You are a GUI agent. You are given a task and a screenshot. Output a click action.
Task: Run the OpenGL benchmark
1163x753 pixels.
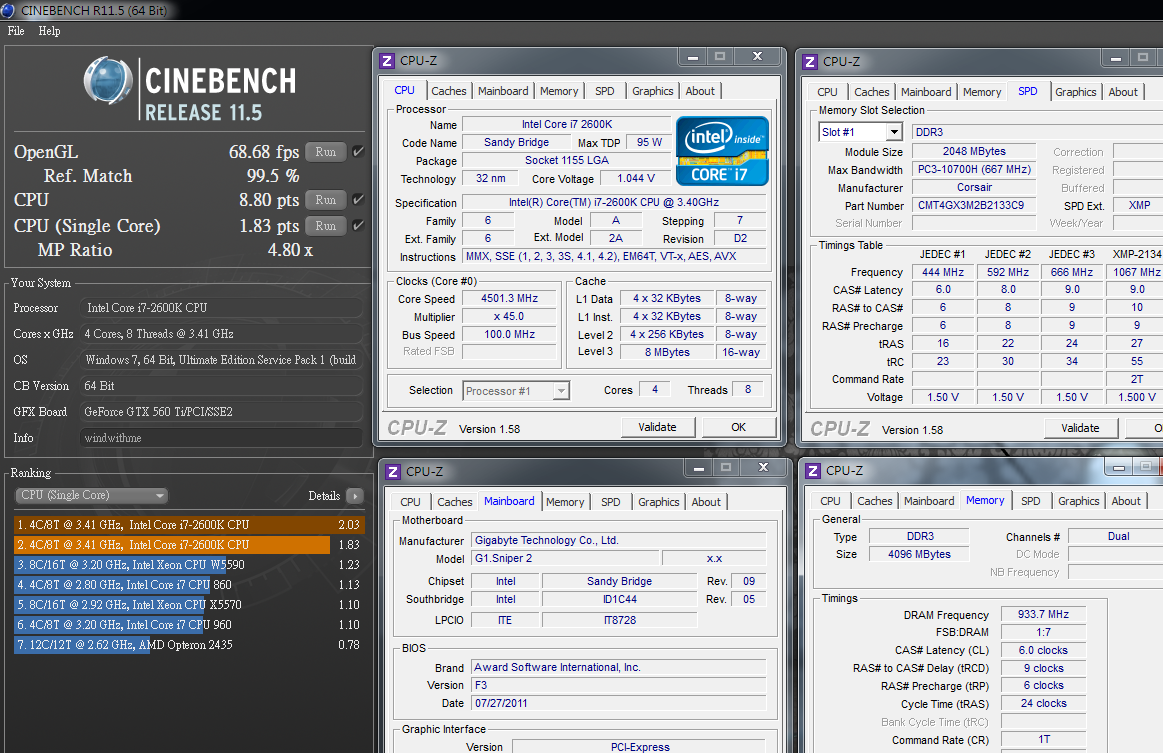(x=325, y=152)
